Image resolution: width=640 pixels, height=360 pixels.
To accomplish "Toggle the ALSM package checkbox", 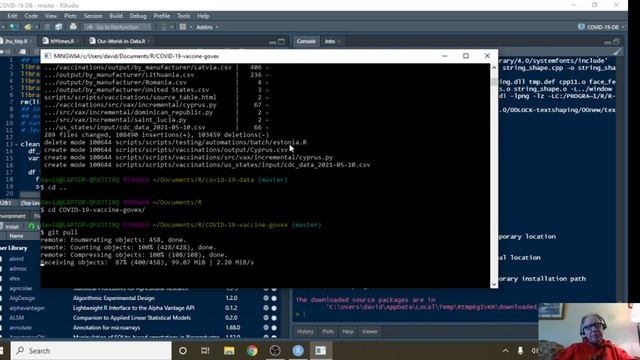I will [2, 318].
